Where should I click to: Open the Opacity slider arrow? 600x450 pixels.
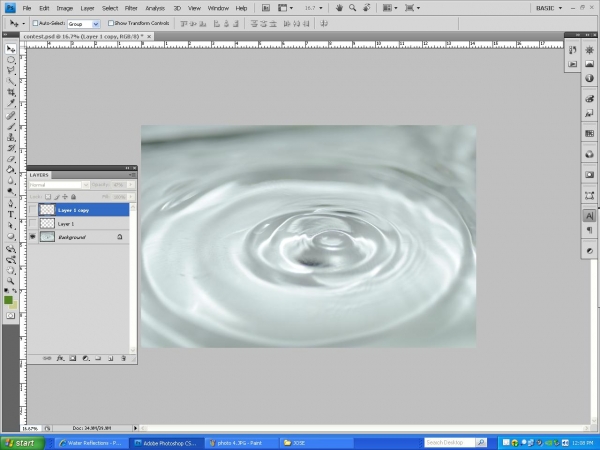tap(130, 185)
